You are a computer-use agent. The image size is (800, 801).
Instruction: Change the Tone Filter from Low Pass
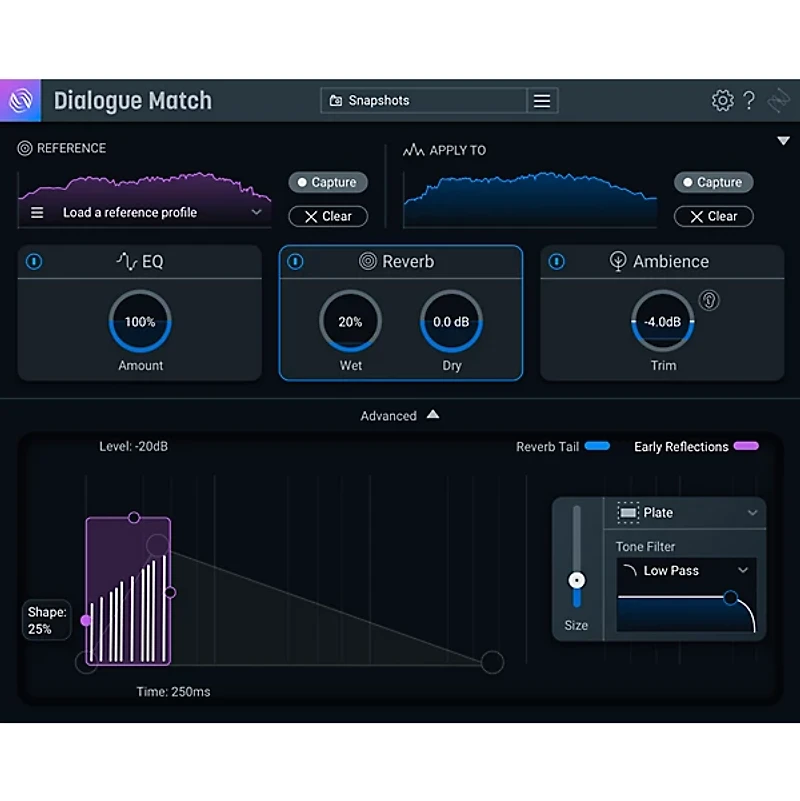(x=686, y=570)
